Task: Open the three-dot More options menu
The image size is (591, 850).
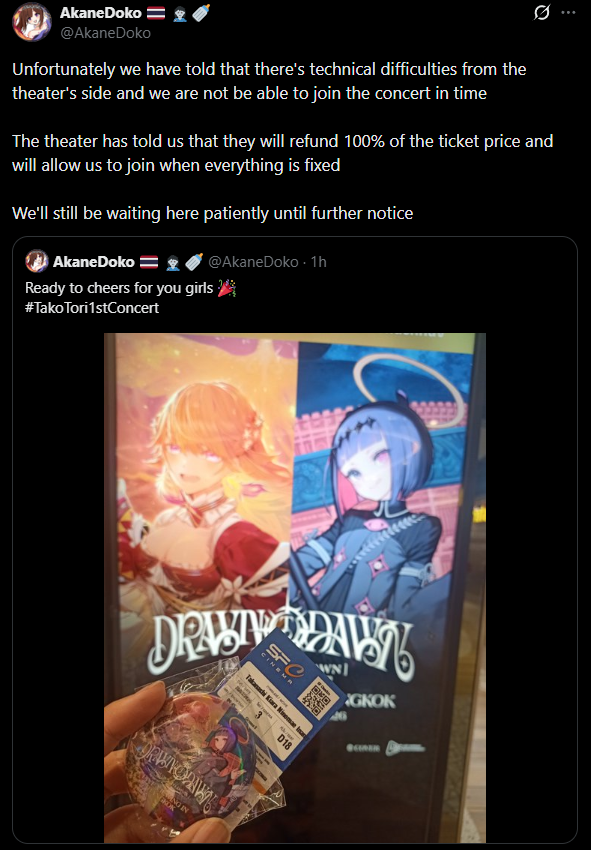Action: (x=568, y=12)
